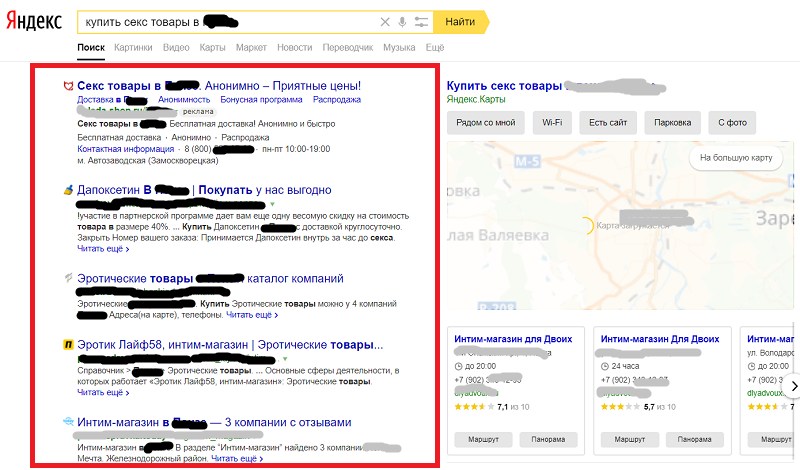Viewport: 800px width, 470px height.
Task: Toggle the С фото filter
Action: click(732, 122)
